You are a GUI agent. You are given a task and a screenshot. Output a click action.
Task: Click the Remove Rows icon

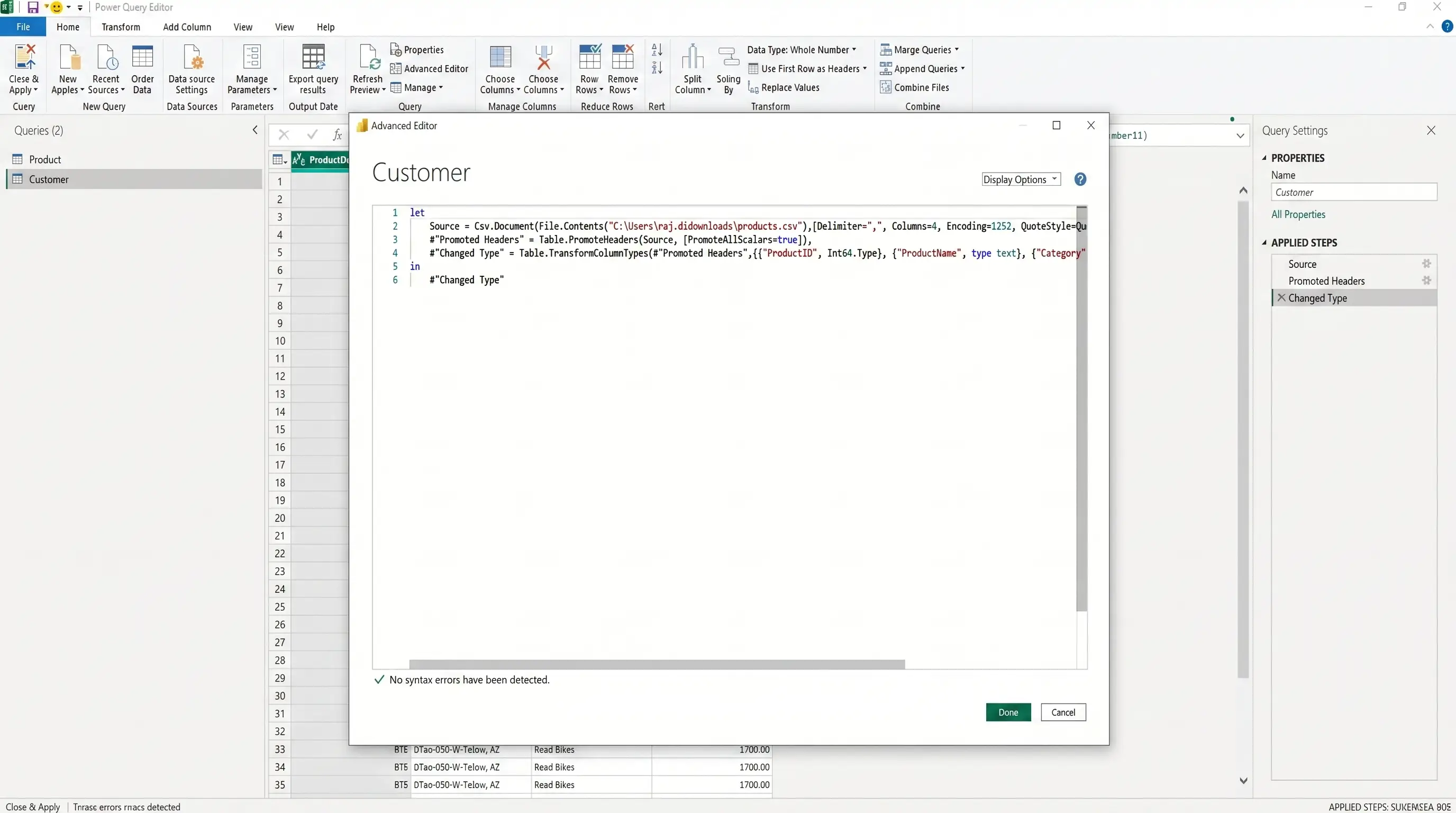[x=623, y=57]
